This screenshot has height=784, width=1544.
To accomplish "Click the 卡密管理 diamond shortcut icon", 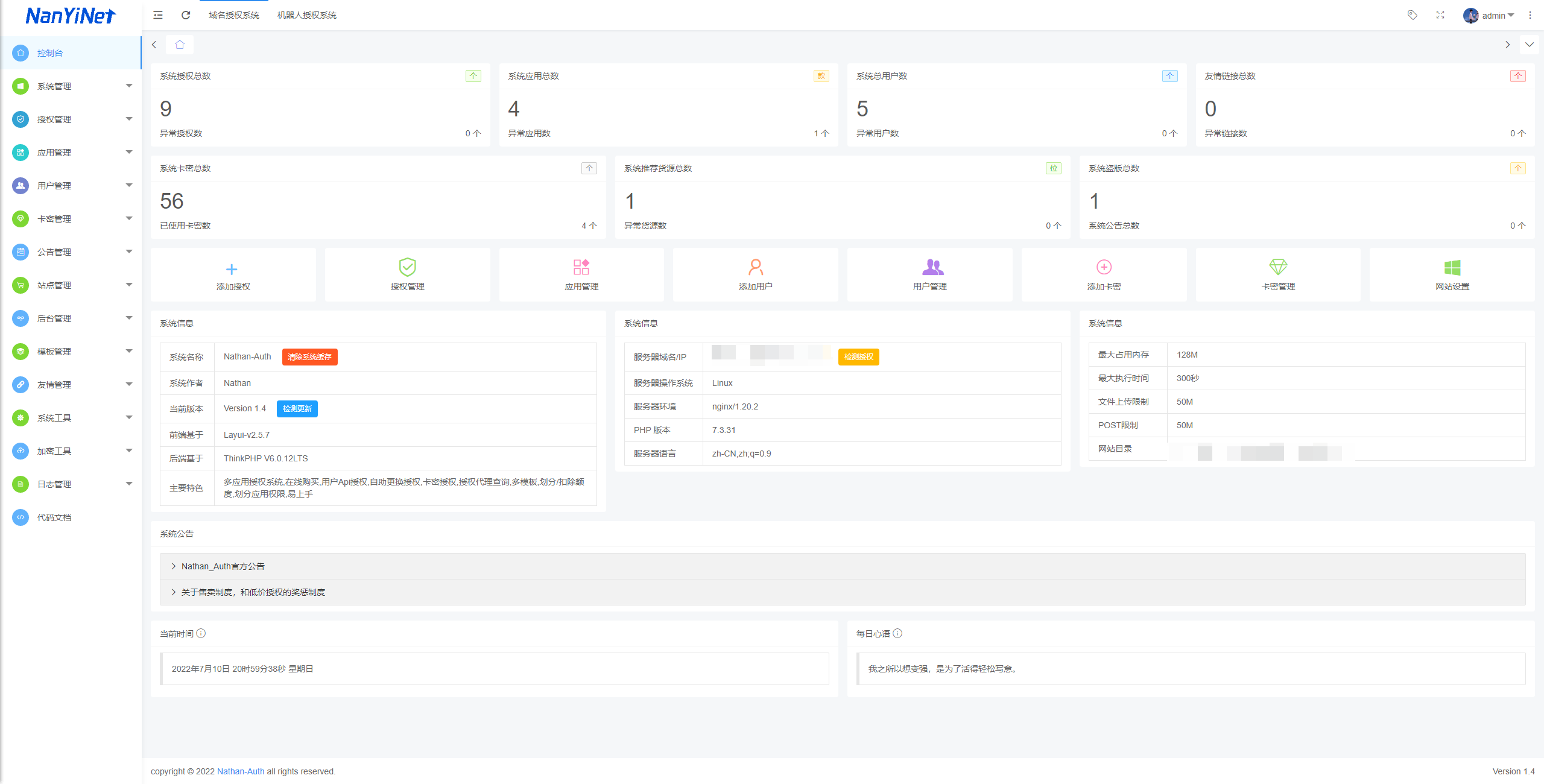I will (1278, 267).
